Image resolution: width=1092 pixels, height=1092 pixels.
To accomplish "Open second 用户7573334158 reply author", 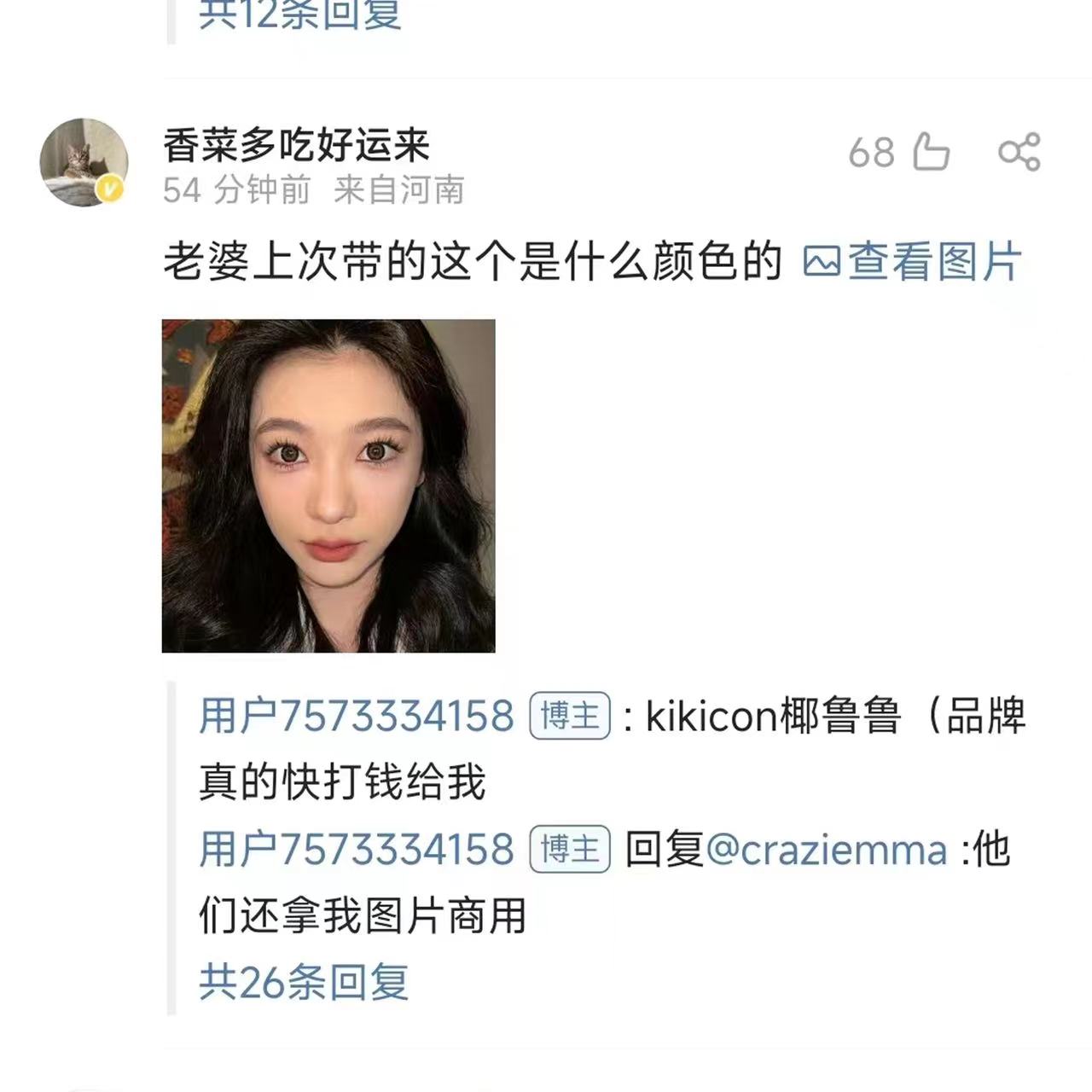I will click(x=357, y=850).
